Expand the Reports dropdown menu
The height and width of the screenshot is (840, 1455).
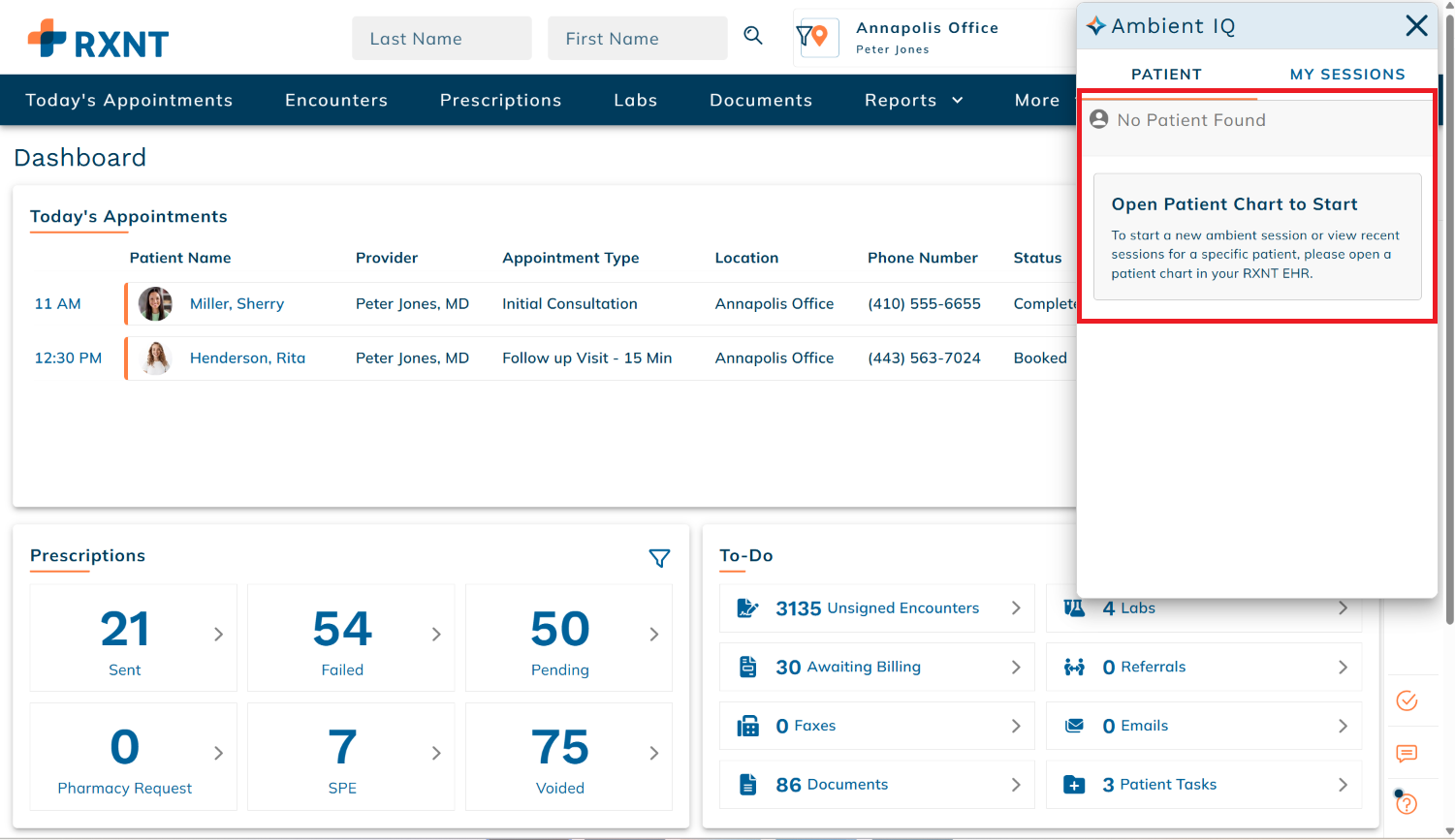pos(914,100)
